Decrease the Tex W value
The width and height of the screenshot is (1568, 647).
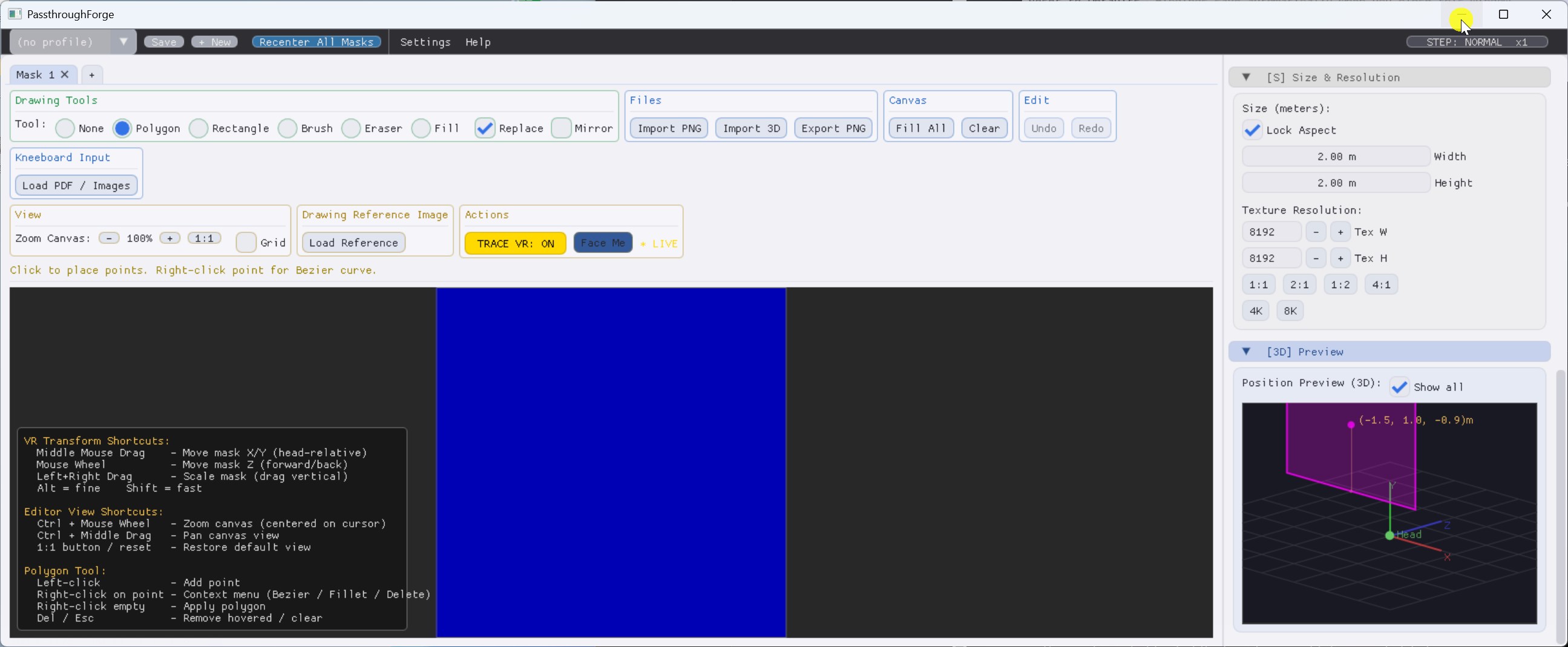1317,231
